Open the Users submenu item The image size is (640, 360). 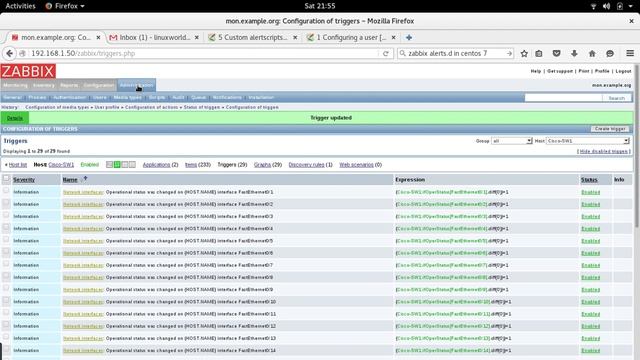click(x=100, y=98)
